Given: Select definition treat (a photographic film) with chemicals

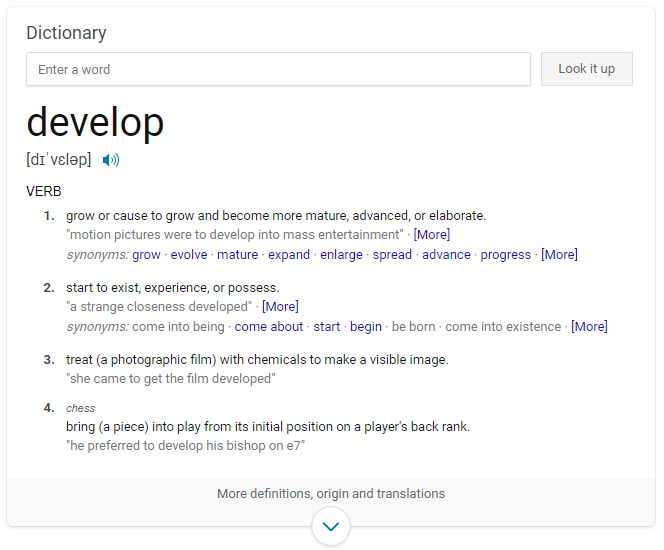Looking at the screenshot, I should [x=257, y=359].
